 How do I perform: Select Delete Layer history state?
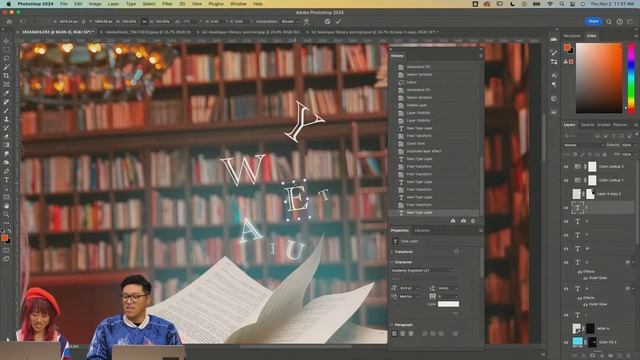pyautogui.click(x=417, y=105)
